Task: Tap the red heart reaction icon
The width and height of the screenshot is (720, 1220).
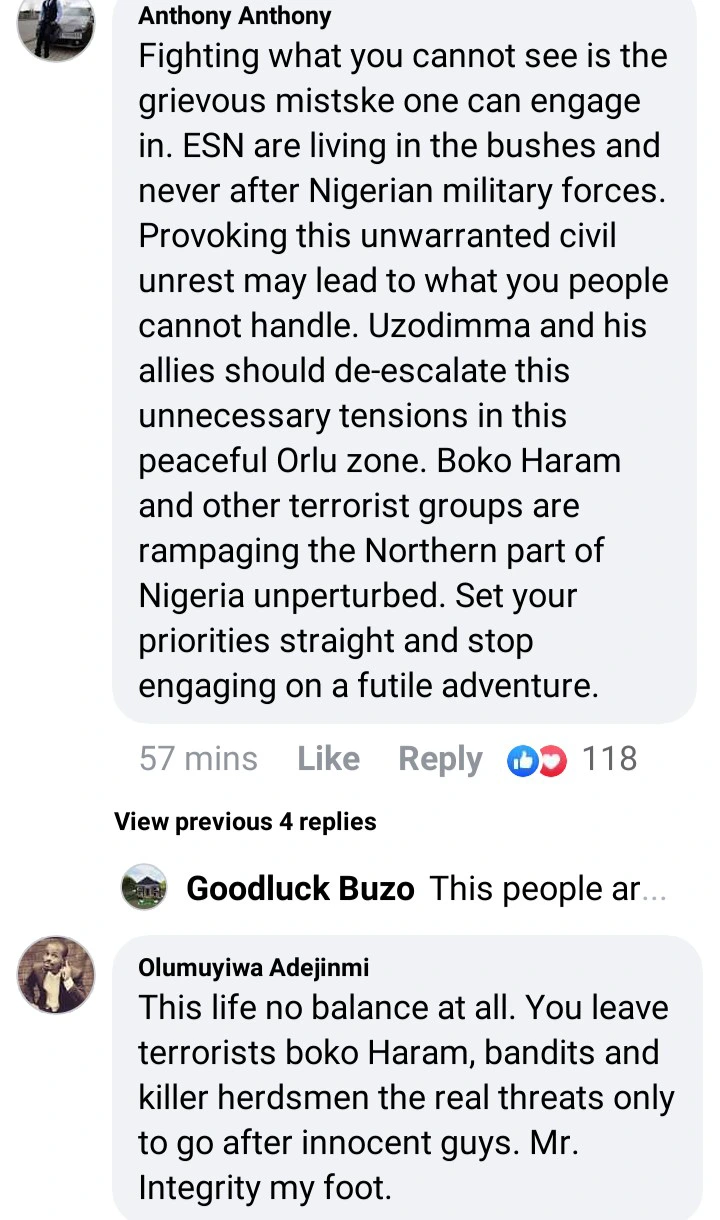Action: (552, 761)
